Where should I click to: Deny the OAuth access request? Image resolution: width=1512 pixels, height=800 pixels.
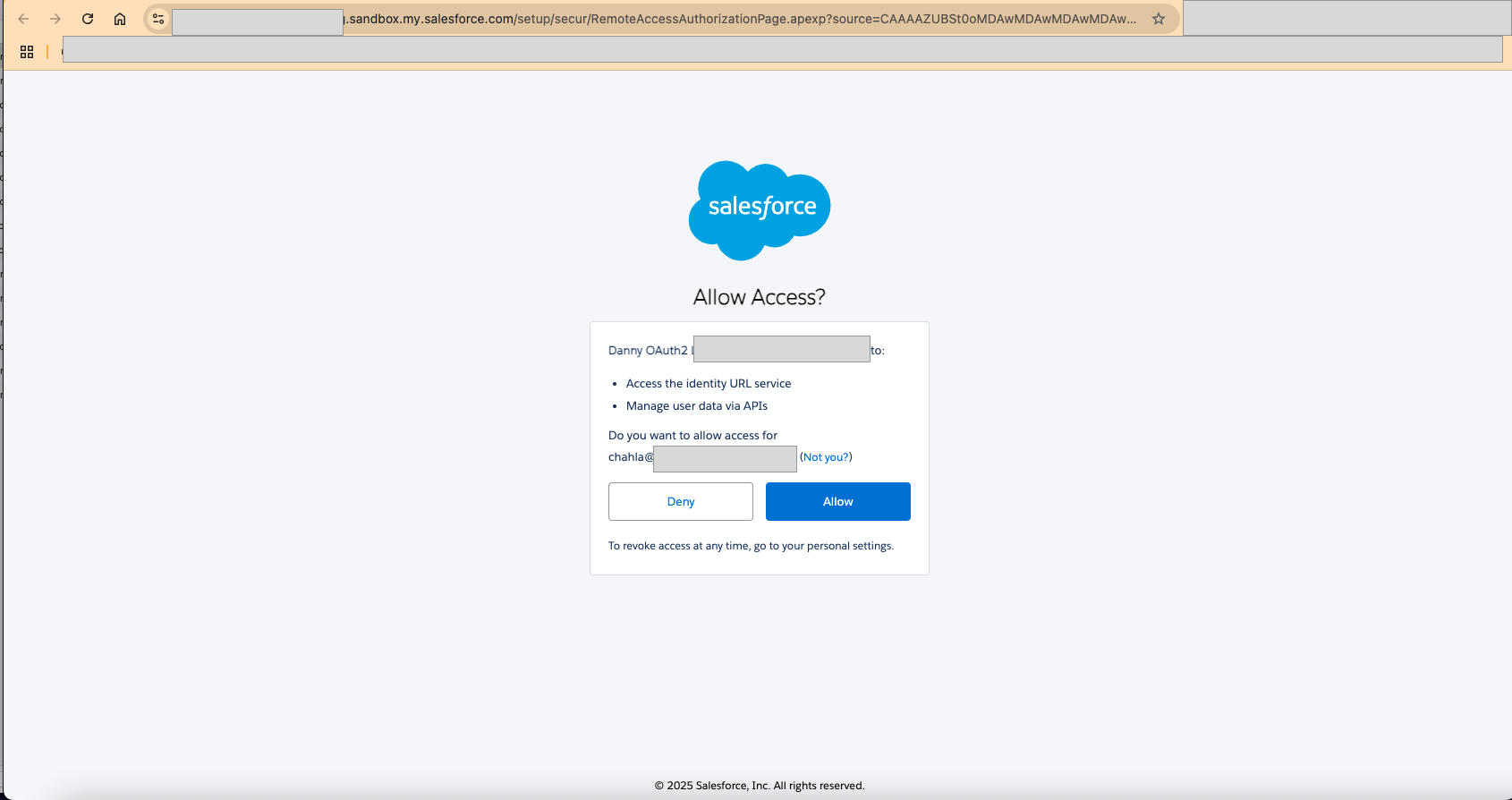(x=681, y=501)
